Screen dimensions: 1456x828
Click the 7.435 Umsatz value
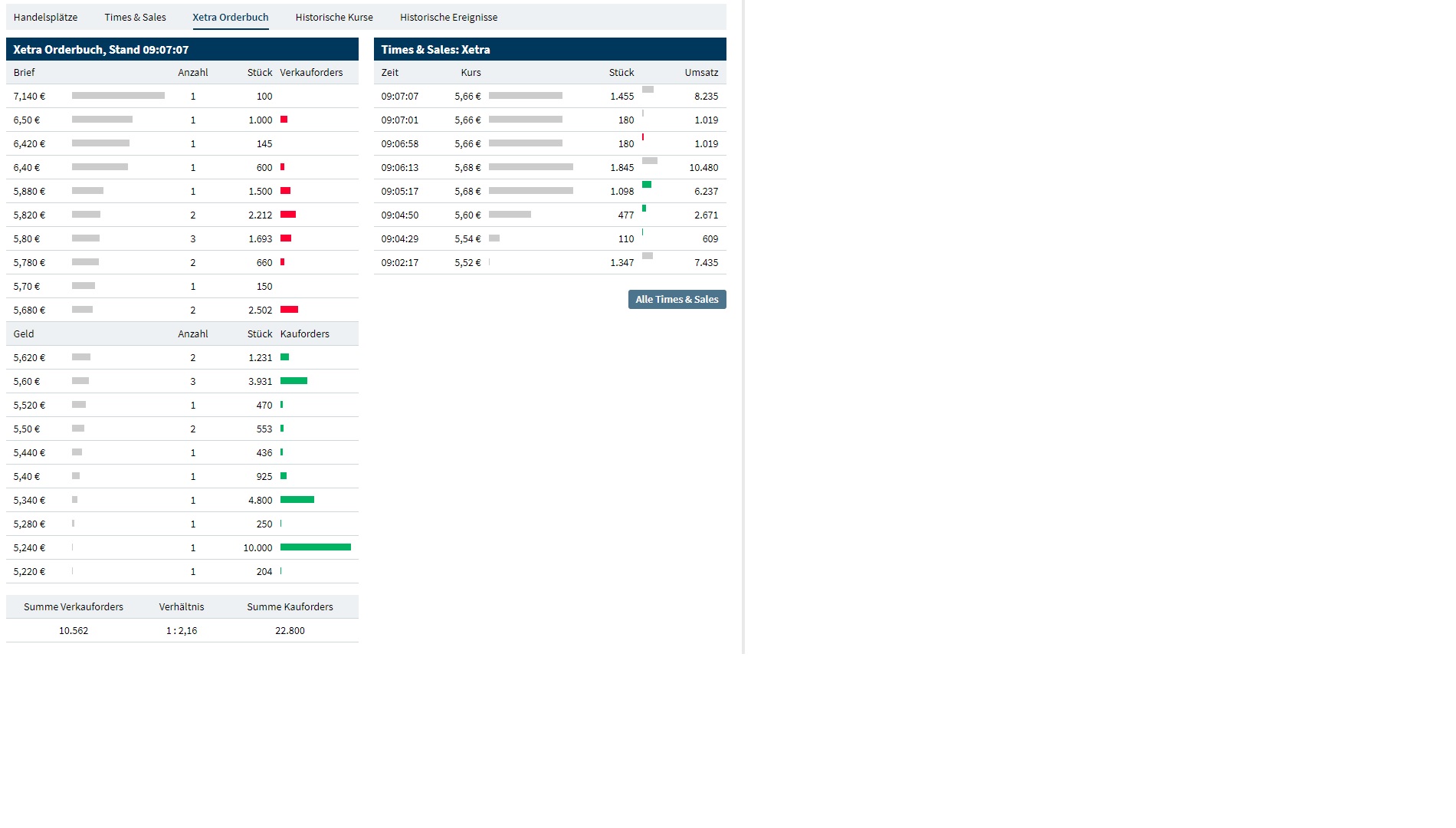707,262
